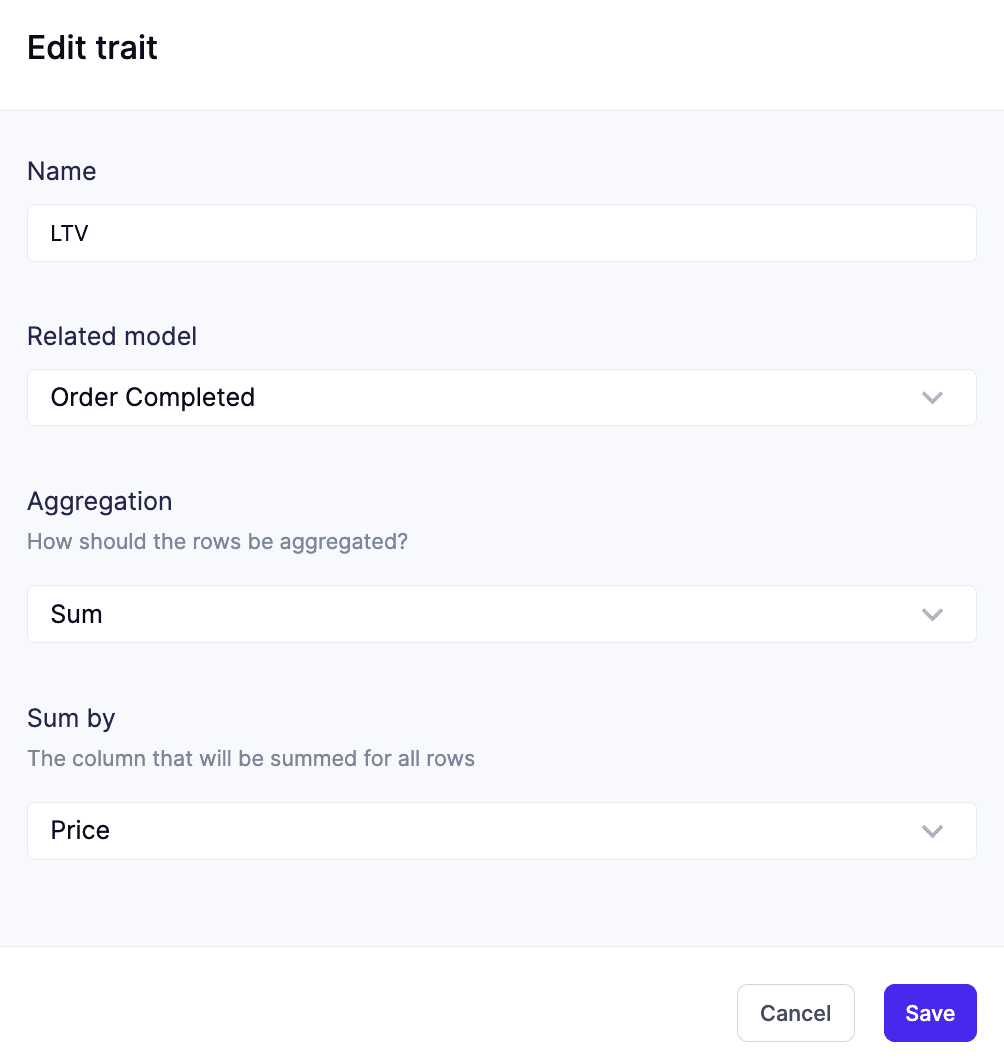The image size is (1004, 1064).
Task: Expand the Aggregation dropdown
Action: [500, 614]
